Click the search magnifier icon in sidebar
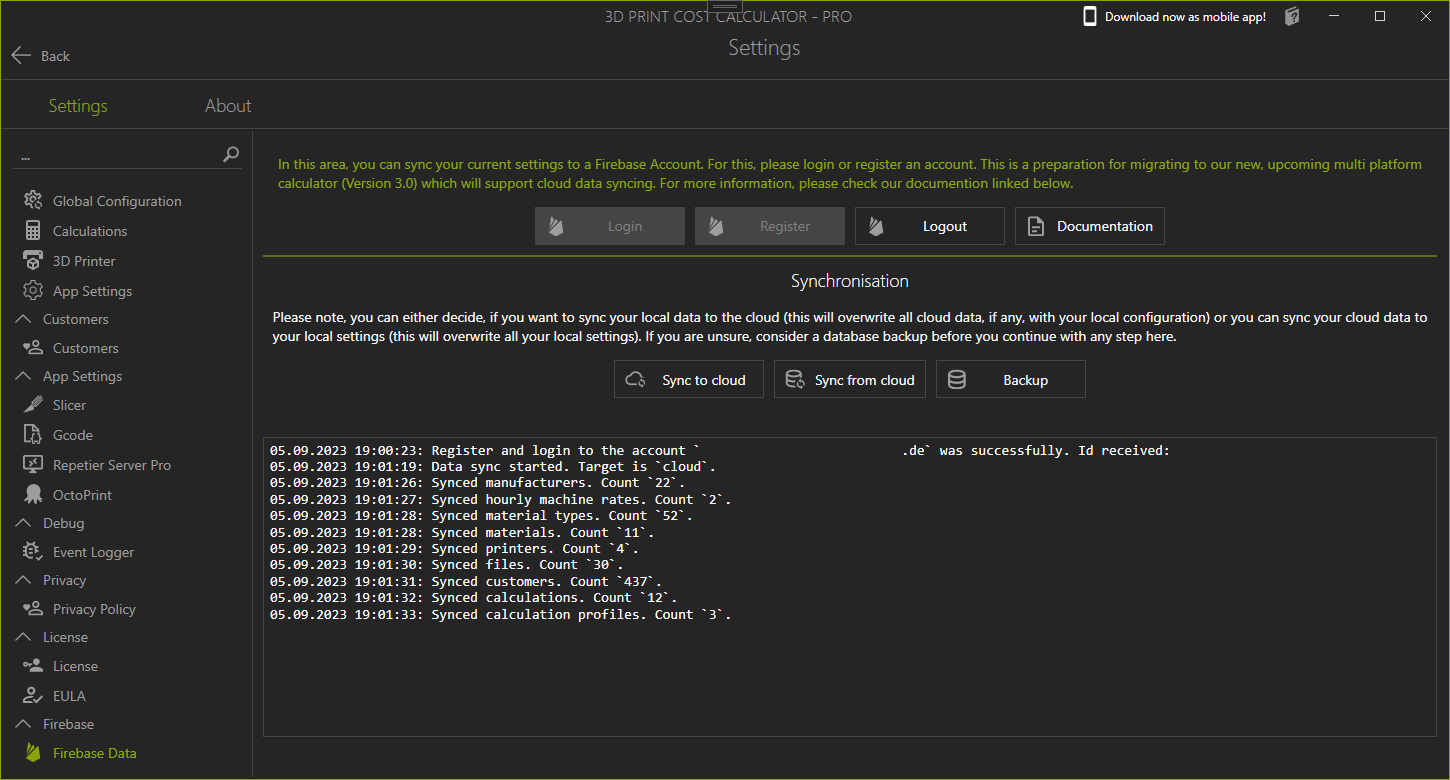The height and width of the screenshot is (780, 1450). click(x=231, y=154)
